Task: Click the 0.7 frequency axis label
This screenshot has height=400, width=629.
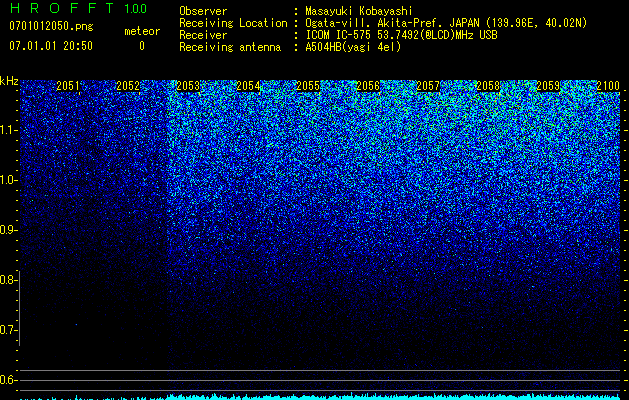Action: (8, 330)
